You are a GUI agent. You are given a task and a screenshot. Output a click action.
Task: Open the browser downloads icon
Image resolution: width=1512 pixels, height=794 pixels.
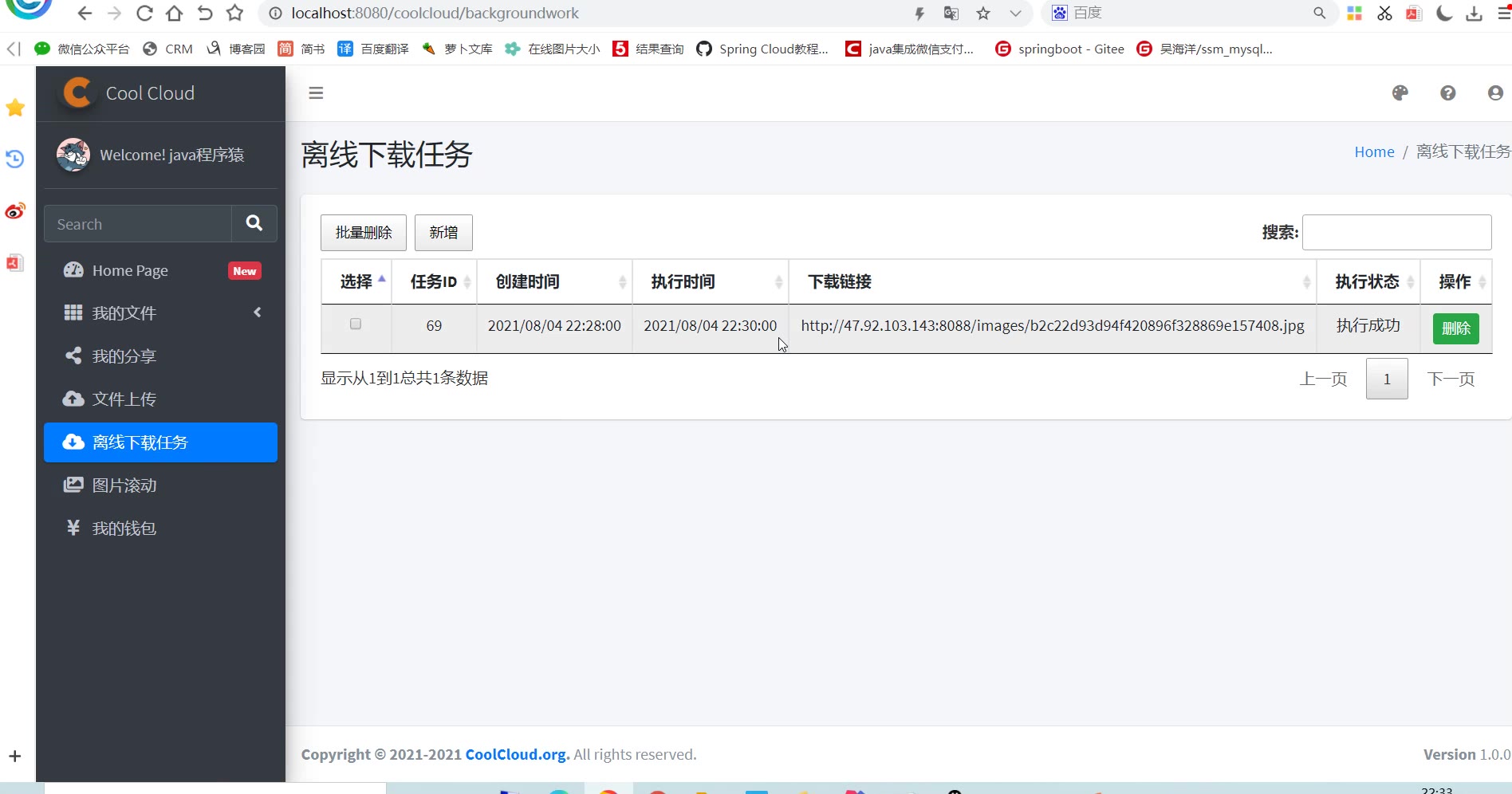[x=1475, y=14]
